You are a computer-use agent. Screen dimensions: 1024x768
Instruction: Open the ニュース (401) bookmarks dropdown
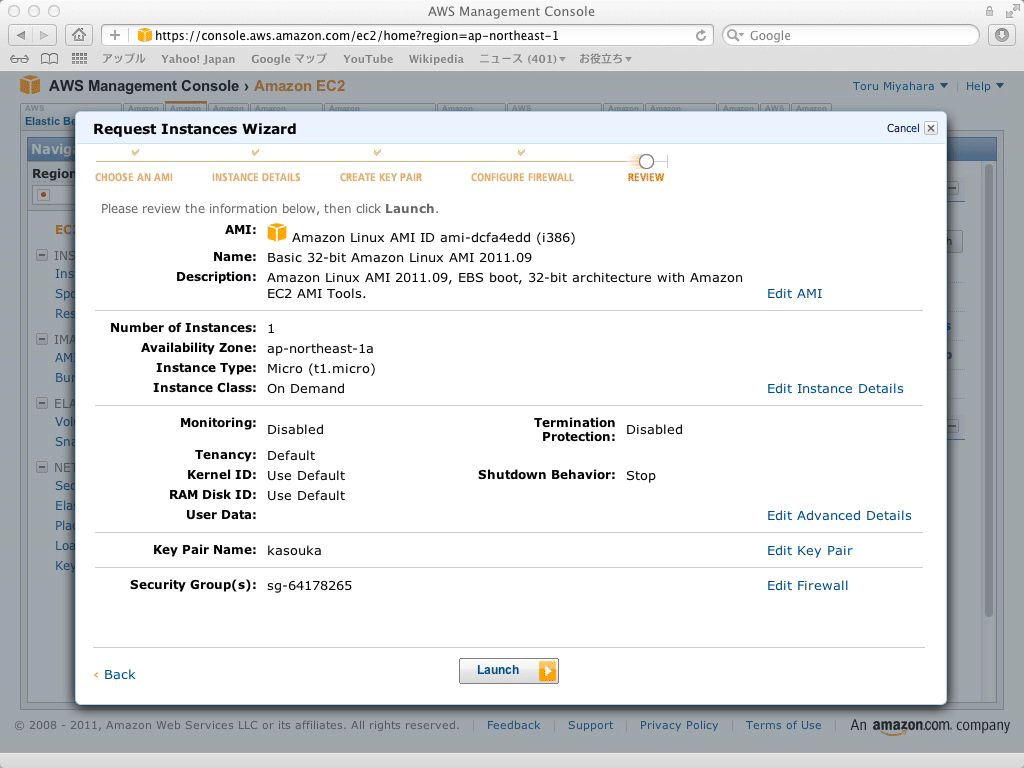pos(522,59)
